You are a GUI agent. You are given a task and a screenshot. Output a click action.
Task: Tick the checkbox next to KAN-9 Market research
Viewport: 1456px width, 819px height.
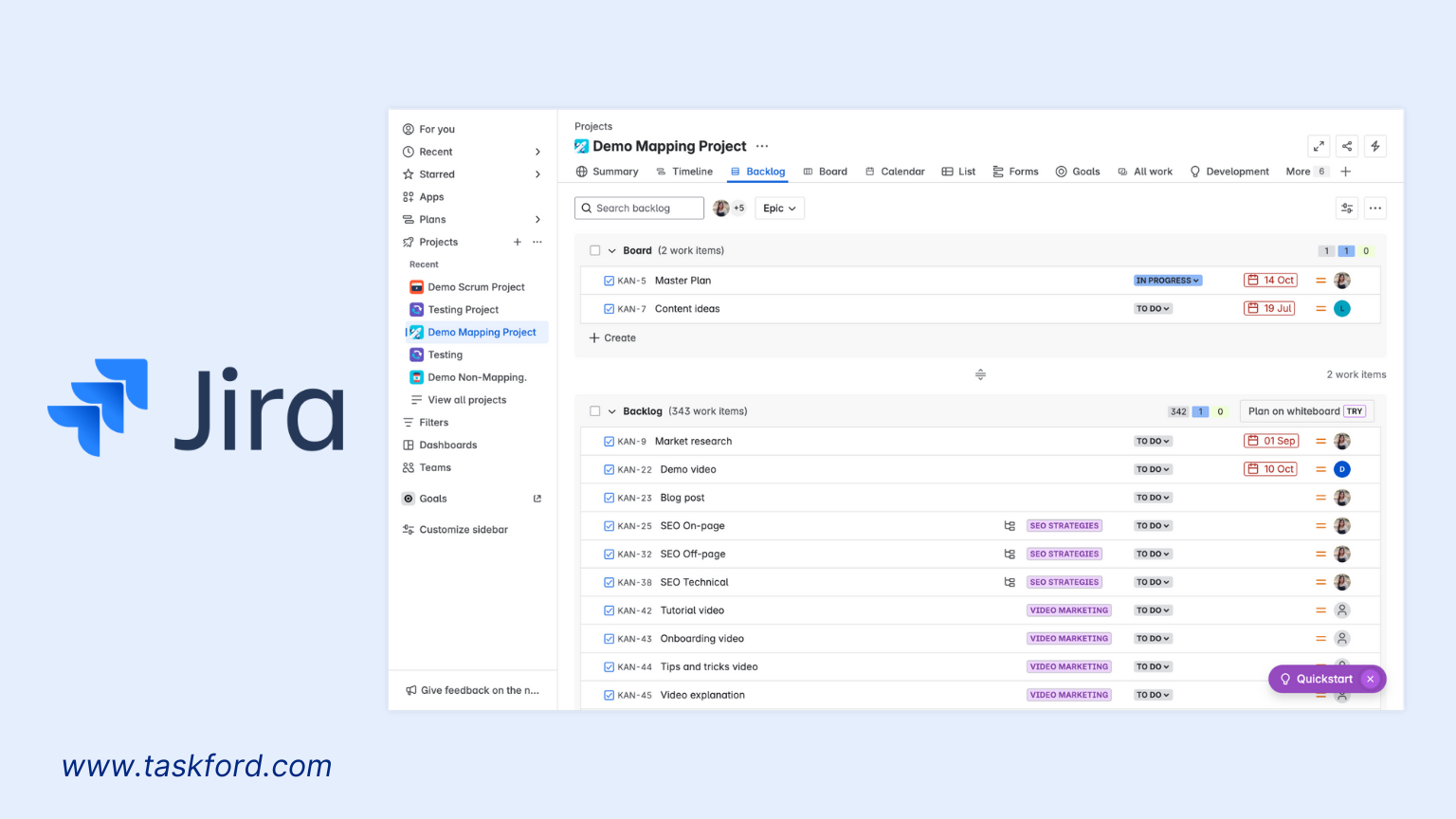[x=609, y=441]
